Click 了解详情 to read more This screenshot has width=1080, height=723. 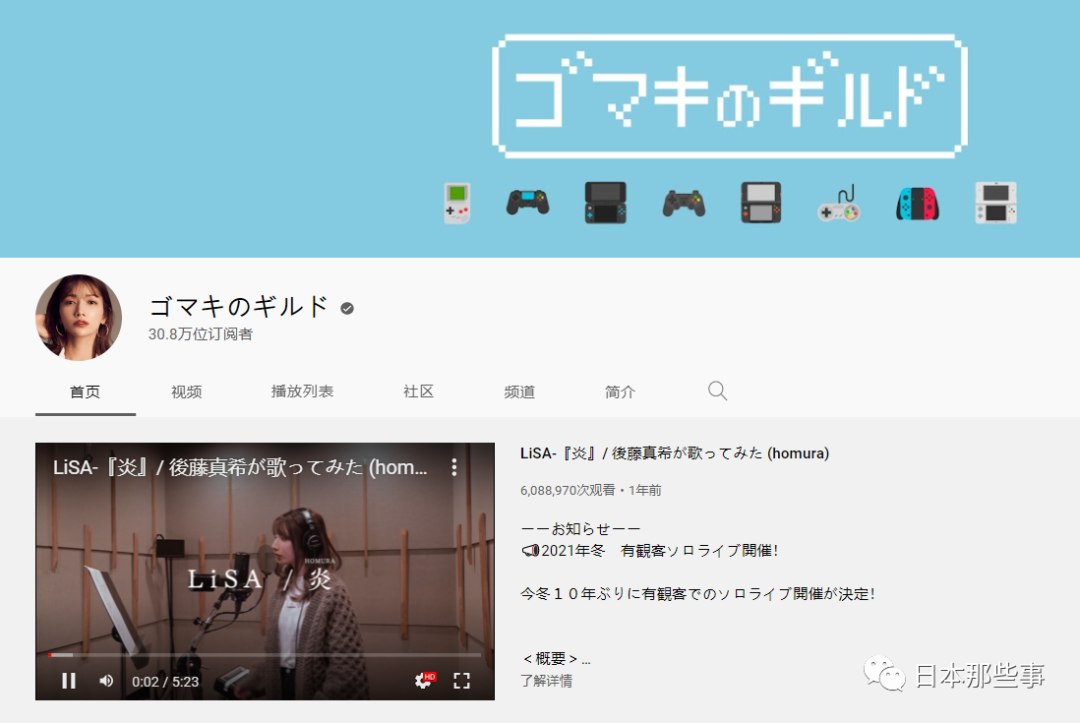coord(546,681)
